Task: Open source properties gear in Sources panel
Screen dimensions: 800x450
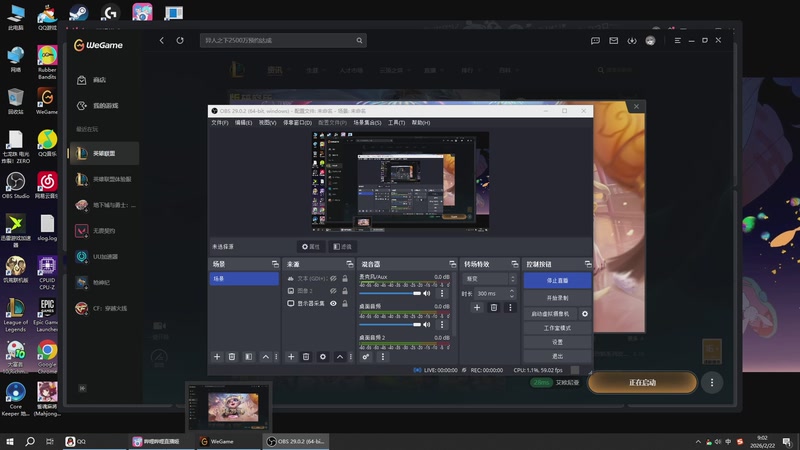Action: click(323, 357)
